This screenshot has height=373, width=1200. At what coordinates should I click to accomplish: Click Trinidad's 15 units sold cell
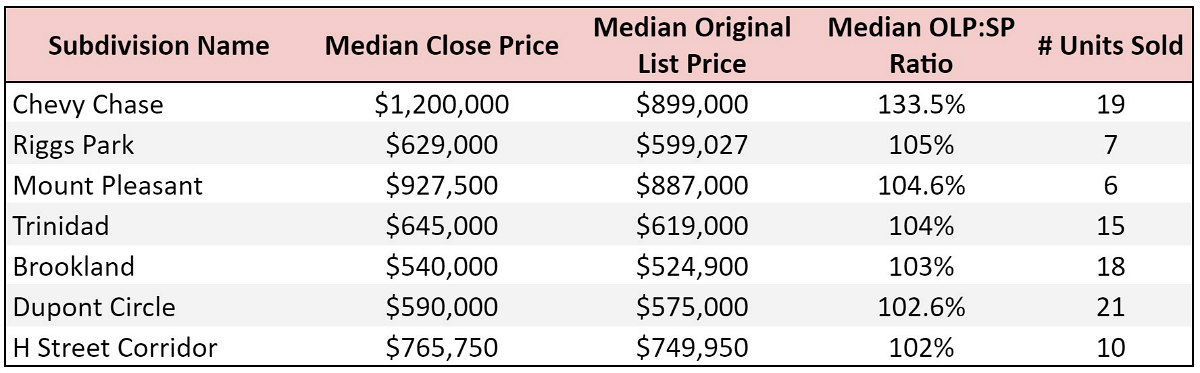[1111, 227]
